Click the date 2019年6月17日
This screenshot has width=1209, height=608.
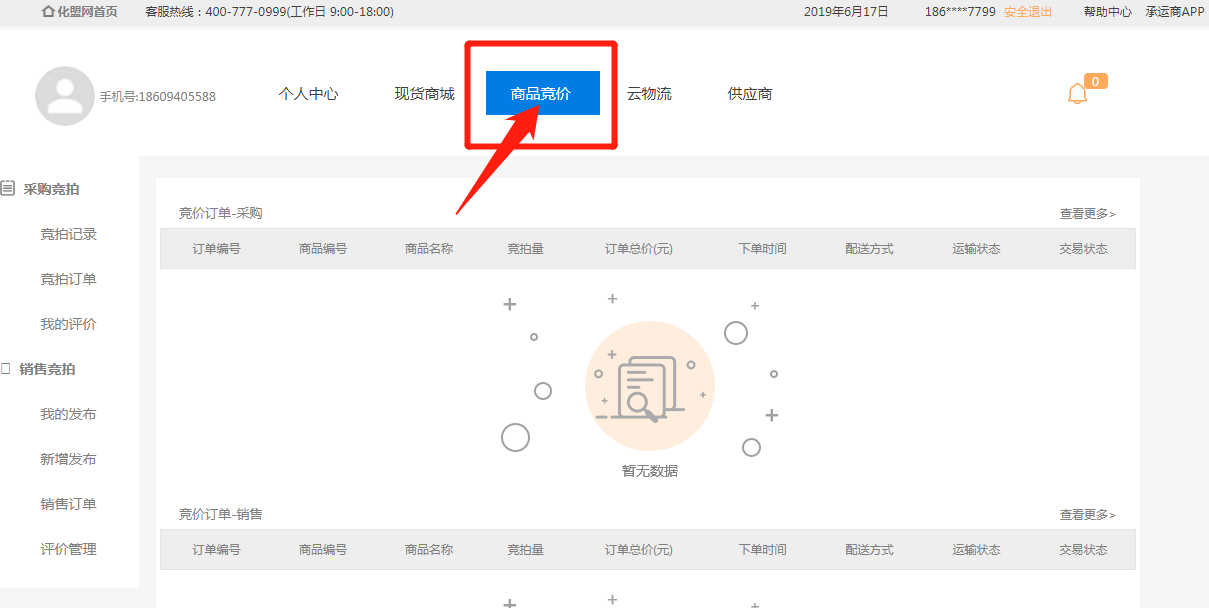click(847, 12)
